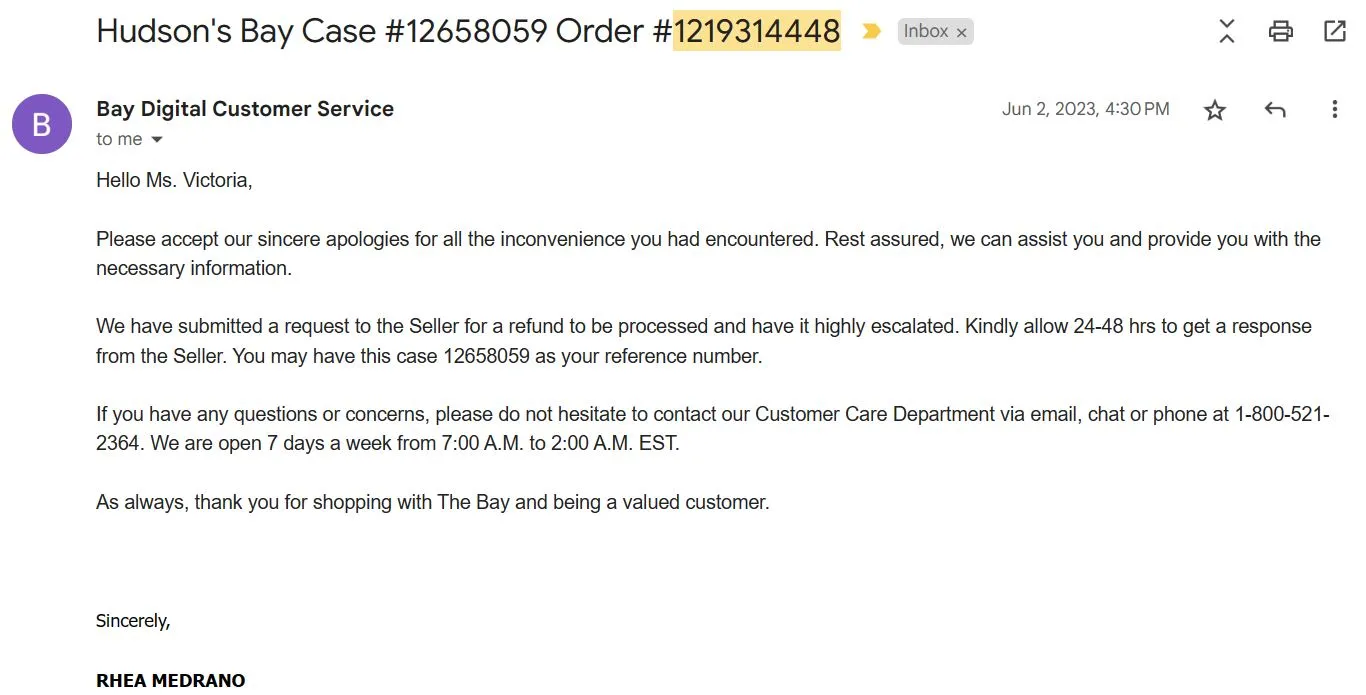
Task: Click the highlighted order number 1219314448
Action: pos(756,32)
